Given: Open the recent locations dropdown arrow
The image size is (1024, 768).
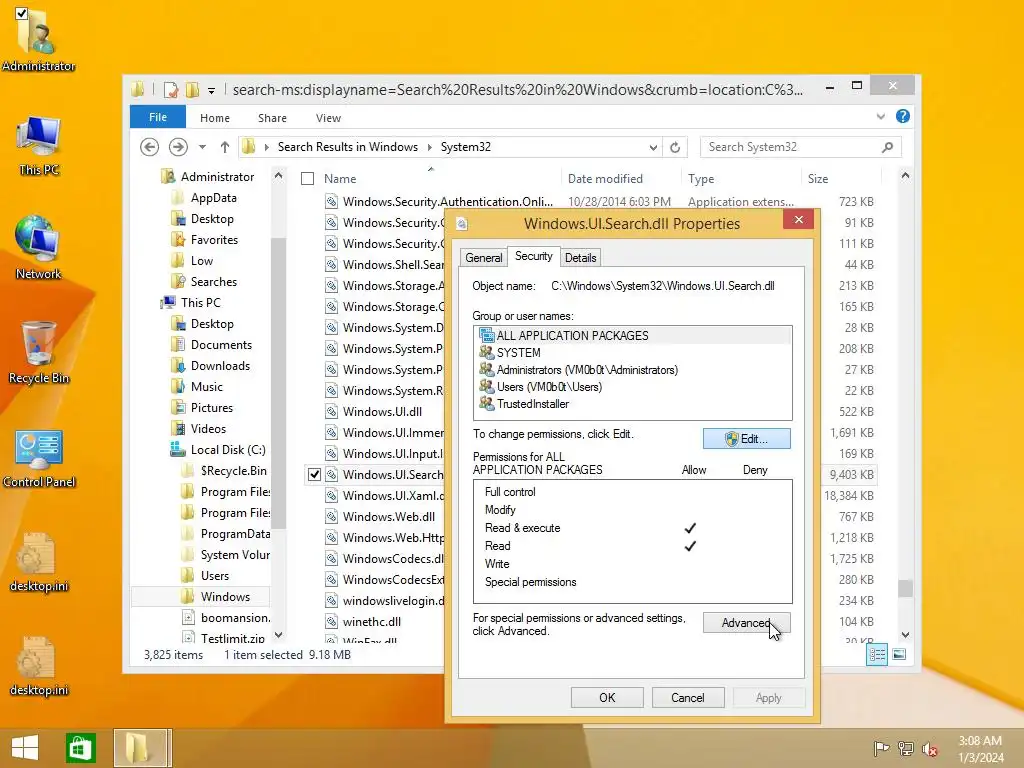Looking at the screenshot, I should (202, 147).
